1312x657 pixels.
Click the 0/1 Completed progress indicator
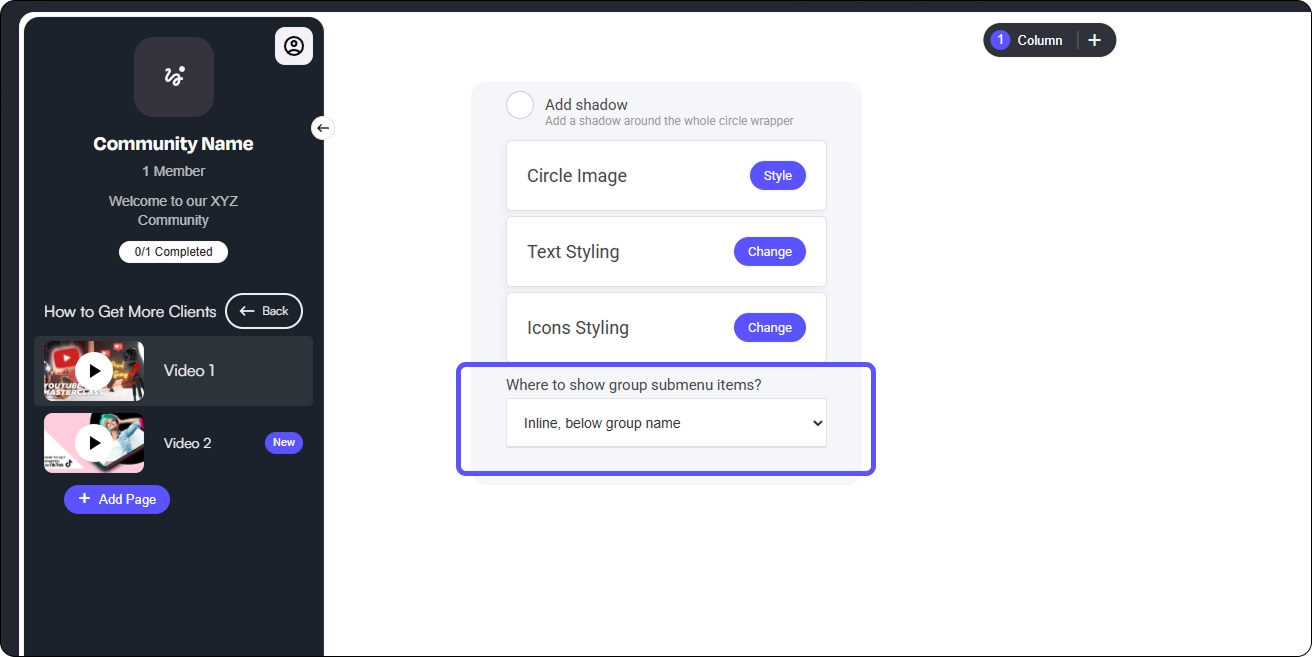173,252
